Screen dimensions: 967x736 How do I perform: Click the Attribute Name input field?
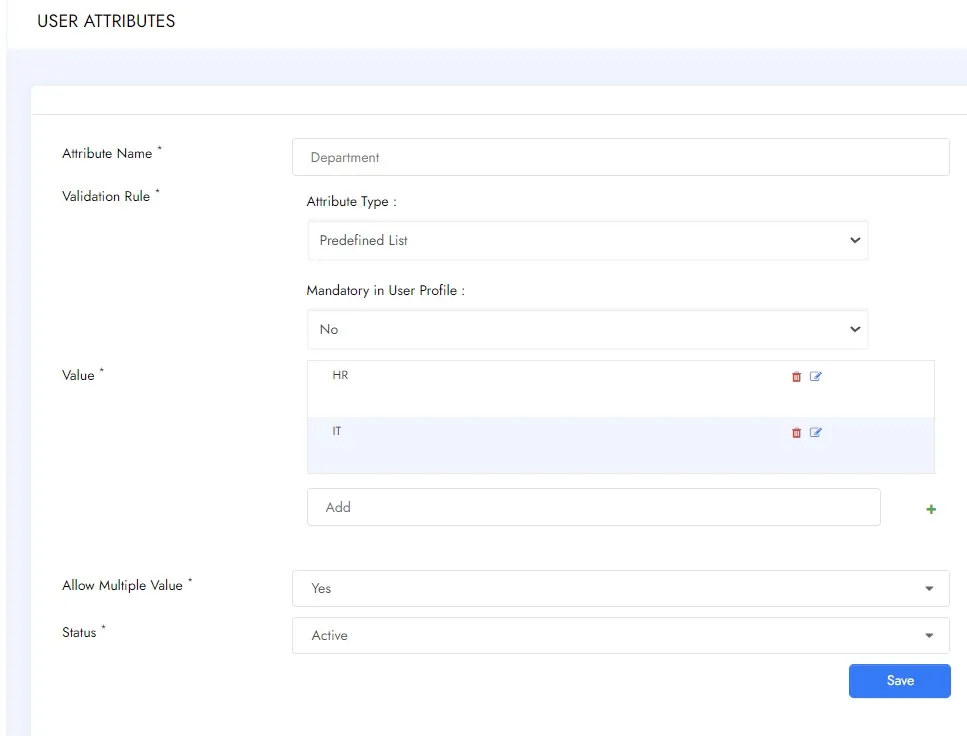tap(620, 157)
